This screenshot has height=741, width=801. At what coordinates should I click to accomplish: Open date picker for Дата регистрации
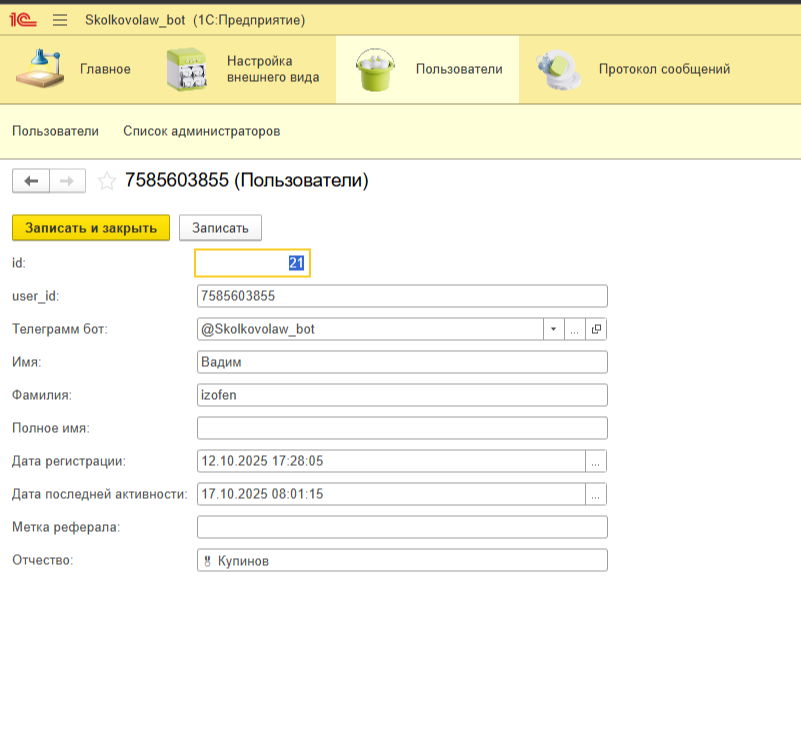[x=596, y=461]
